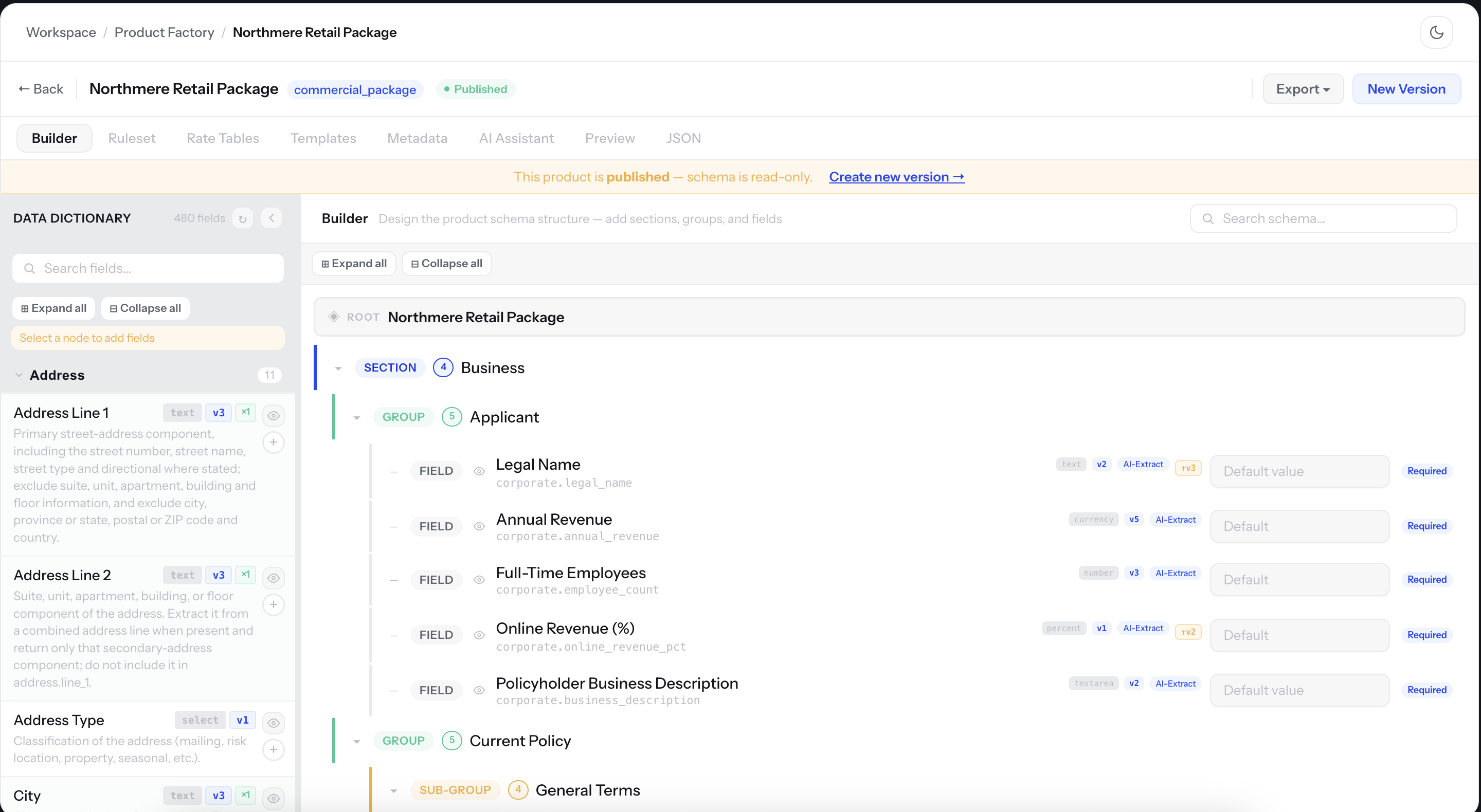Click the v5 badge on Annual Revenue
The image size is (1481, 812).
click(x=1134, y=520)
